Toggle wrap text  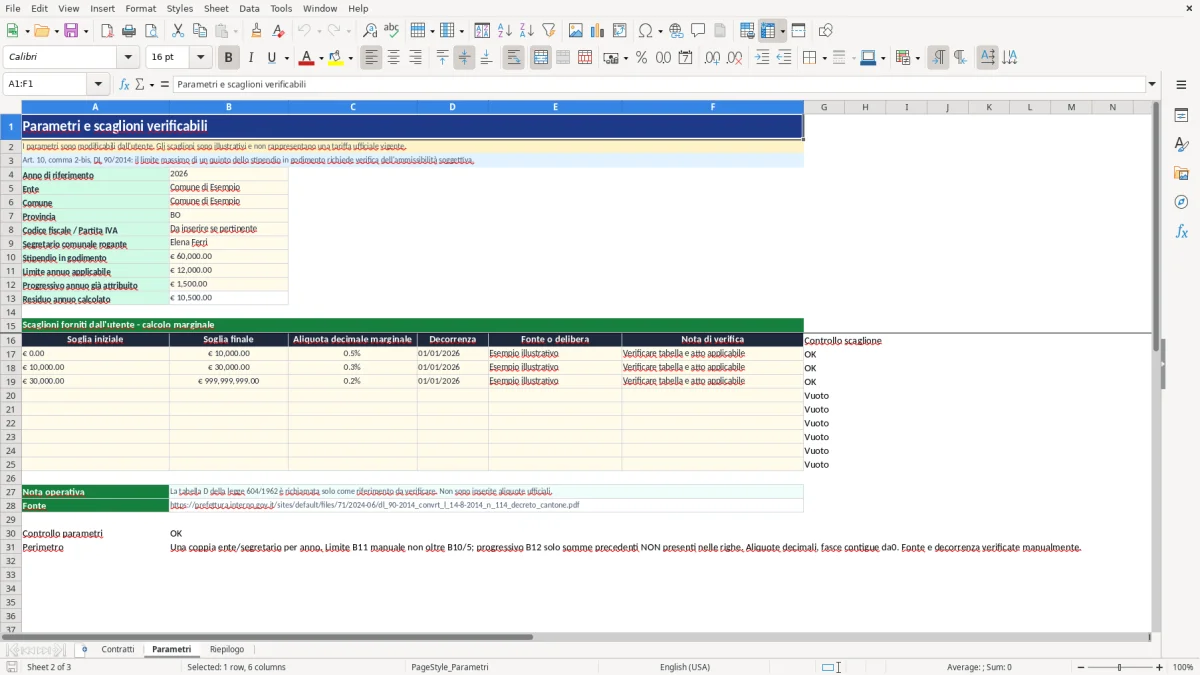(513, 58)
